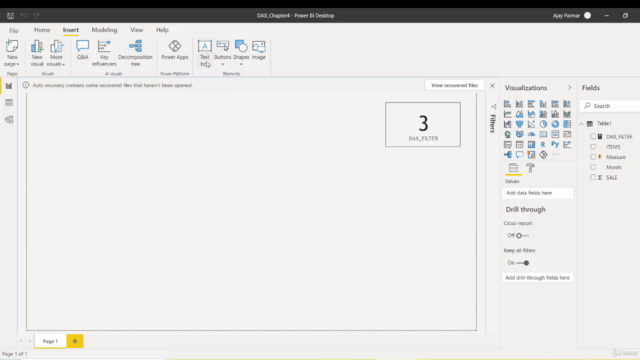Select the treemap visual
The height and width of the screenshot is (360, 640).
click(567, 124)
